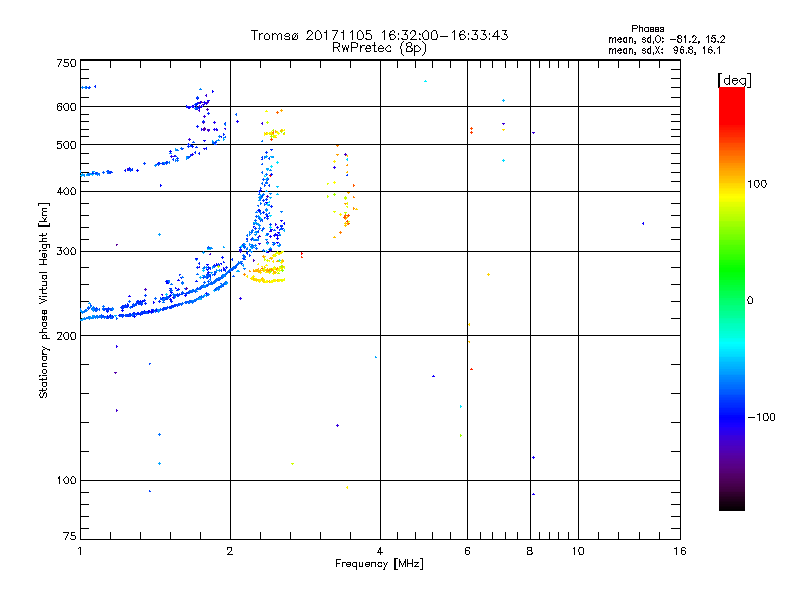Click the RwPretec (8p) subtitle
Screen dimensions: 800x600
pos(380,47)
